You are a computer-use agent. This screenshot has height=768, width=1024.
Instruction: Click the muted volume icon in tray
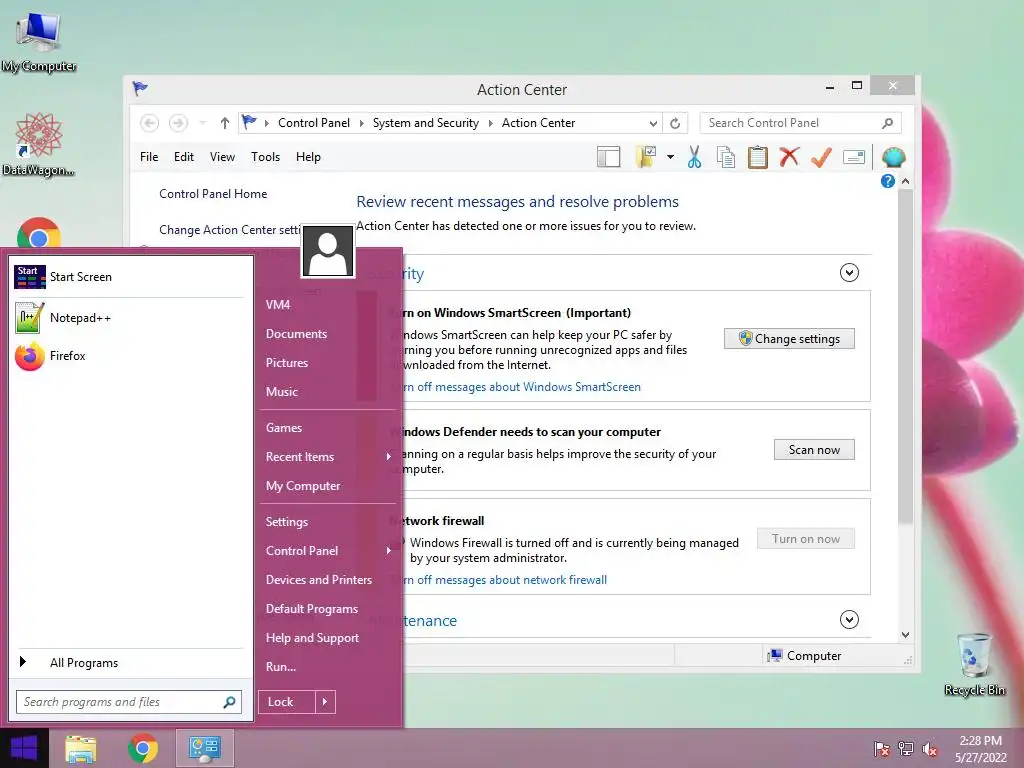pyautogui.click(x=930, y=748)
